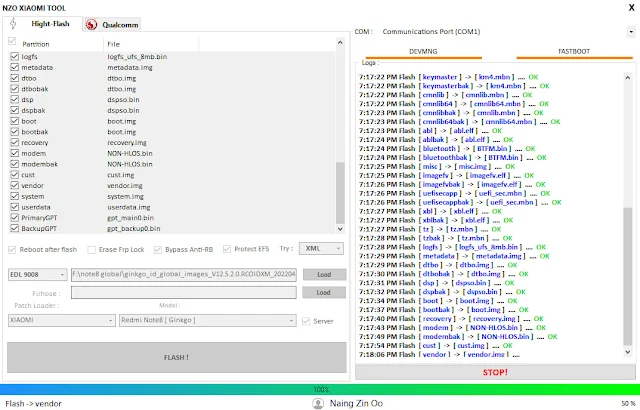Click the FLASH ! button
The image size is (640, 410).
pyautogui.click(x=177, y=357)
